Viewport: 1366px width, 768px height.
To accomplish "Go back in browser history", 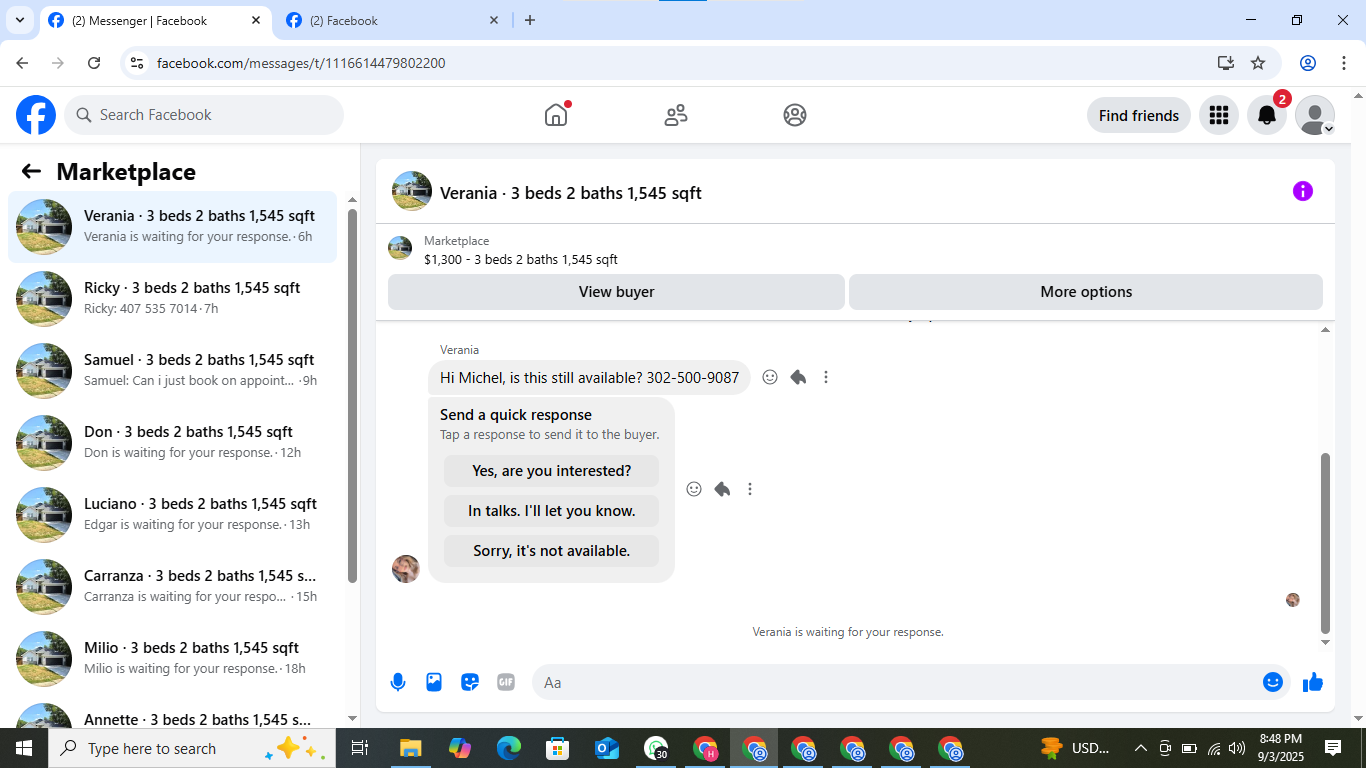I will 22,63.
